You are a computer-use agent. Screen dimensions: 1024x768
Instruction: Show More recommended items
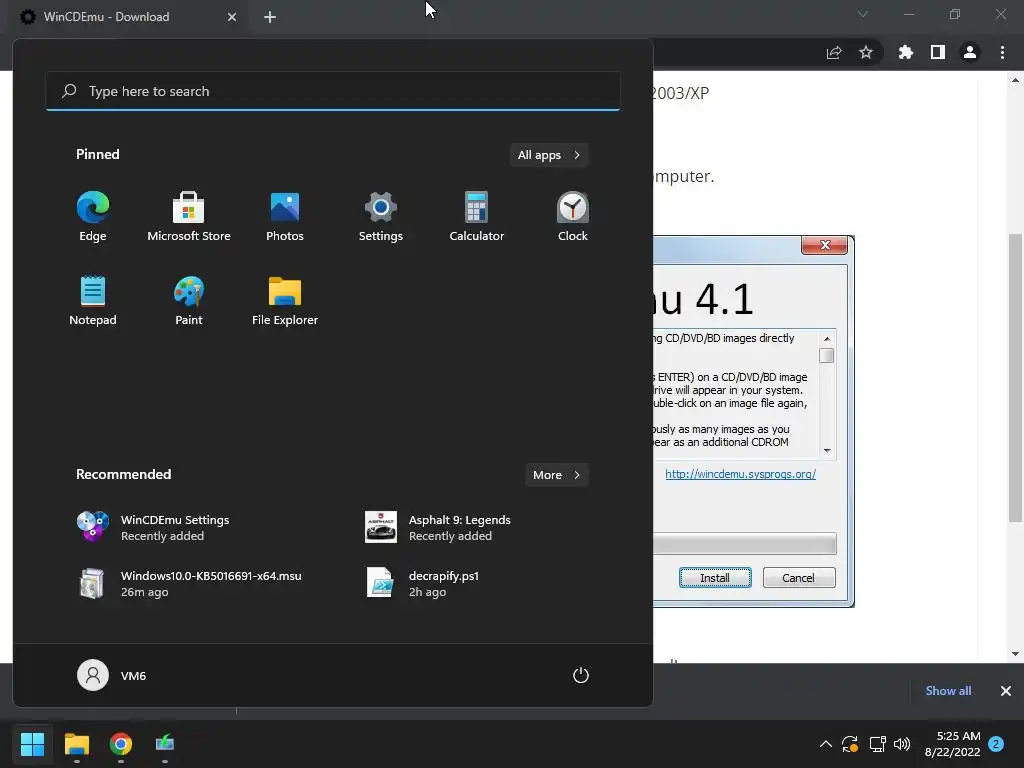point(556,475)
